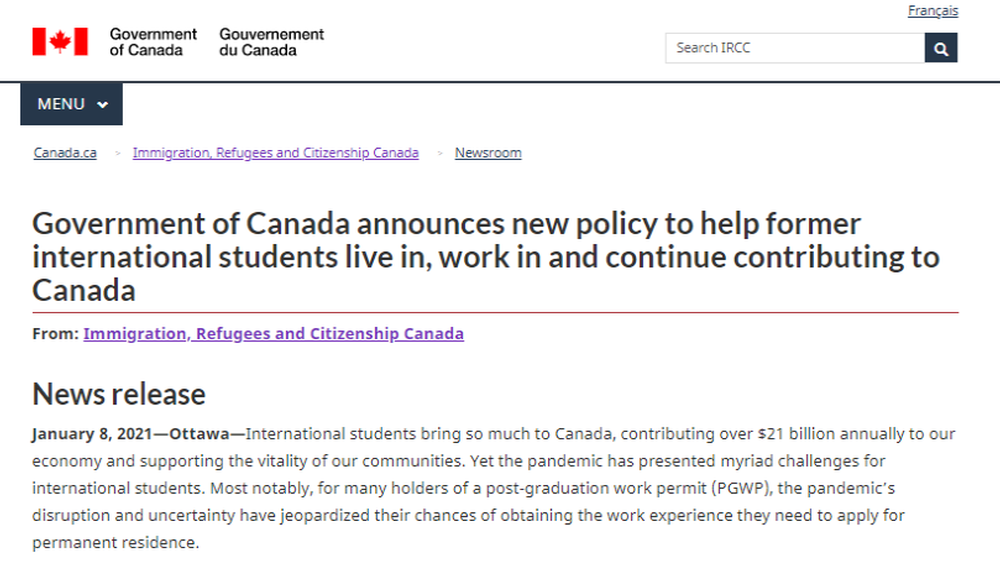The width and height of the screenshot is (1000, 562).
Task: Click the News release heading
Action: 119,394
